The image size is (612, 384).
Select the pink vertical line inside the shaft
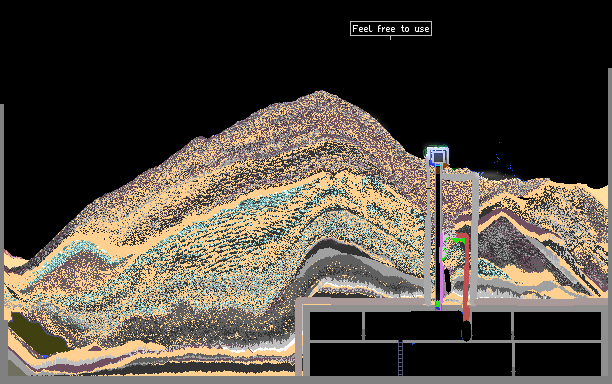(x=441, y=268)
